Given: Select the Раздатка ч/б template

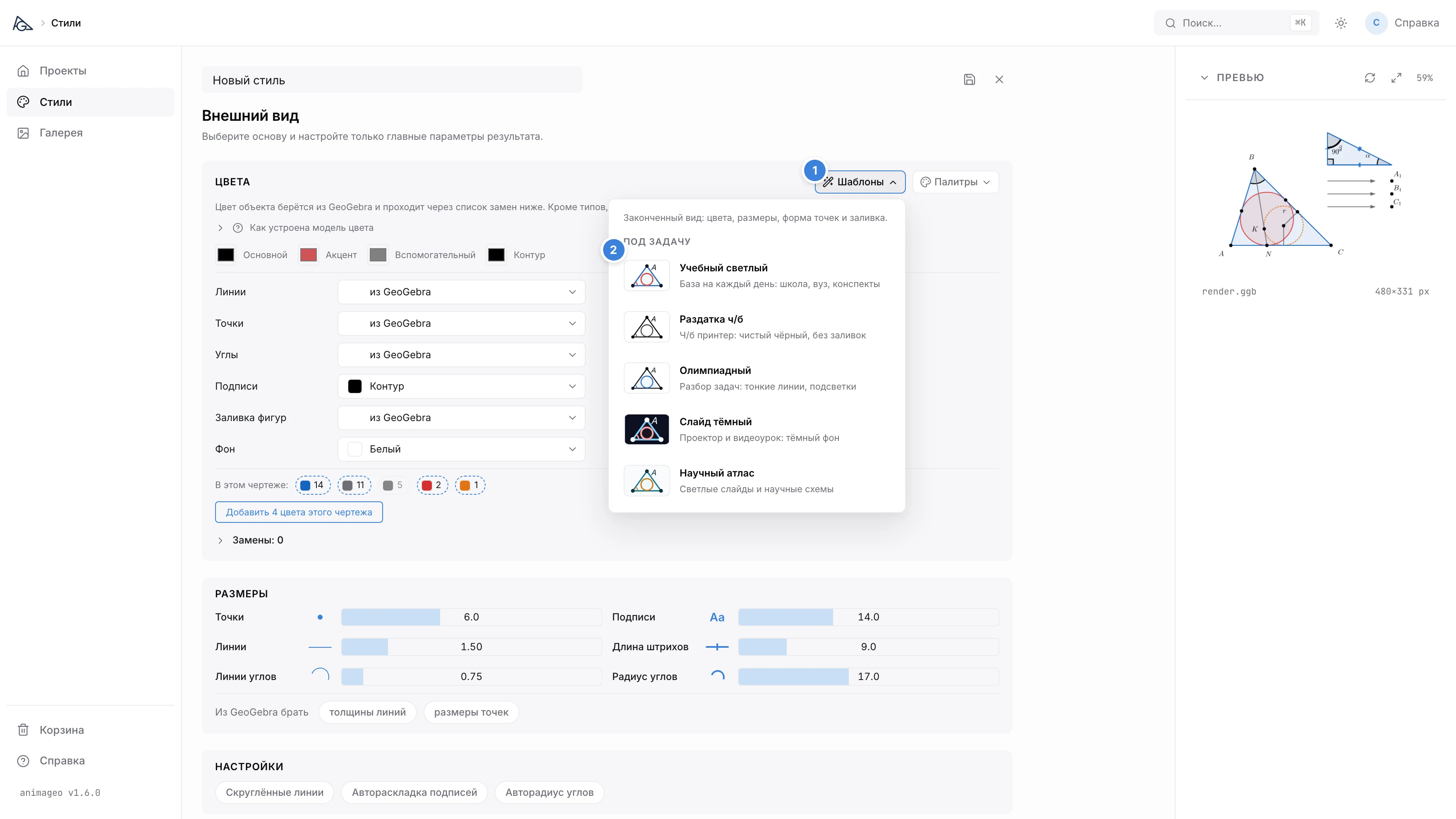Looking at the screenshot, I should 756,327.
